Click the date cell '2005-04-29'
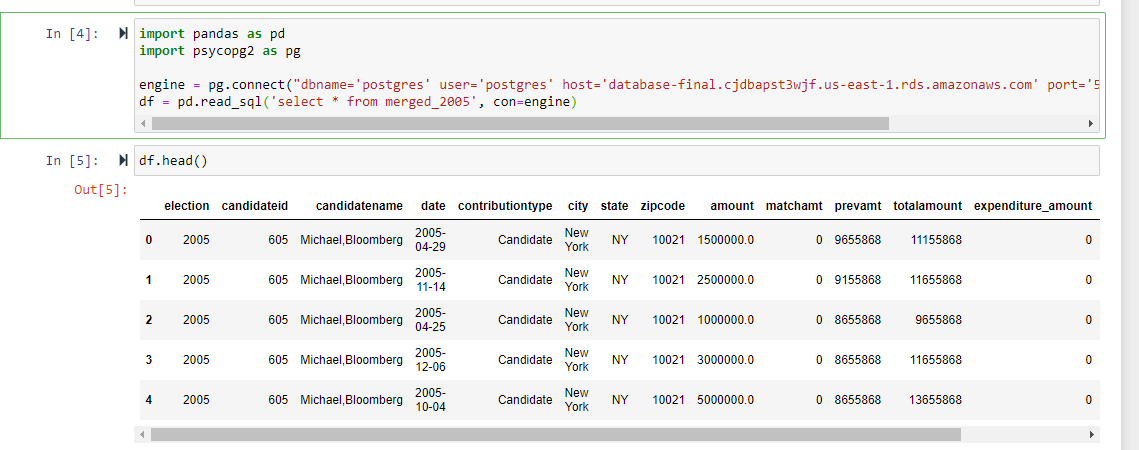Image resolution: width=1139 pixels, height=450 pixels. tap(431, 239)
